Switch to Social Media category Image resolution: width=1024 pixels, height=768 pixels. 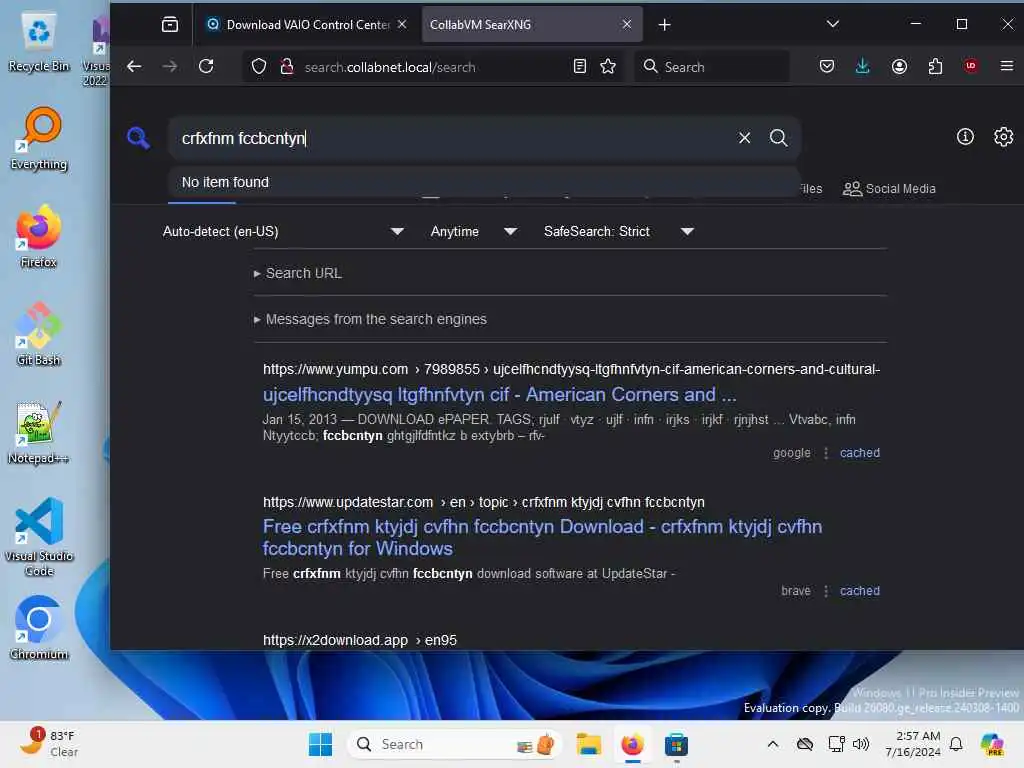coord(889,189)
